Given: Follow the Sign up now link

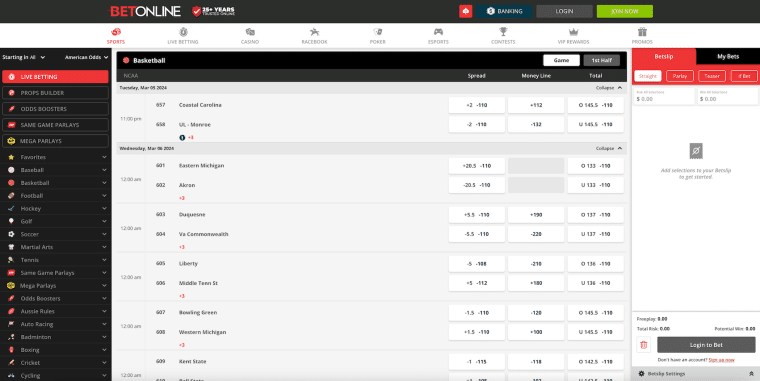Looking at the screenshot, I should pyautogui.click(x=721, y=360).
